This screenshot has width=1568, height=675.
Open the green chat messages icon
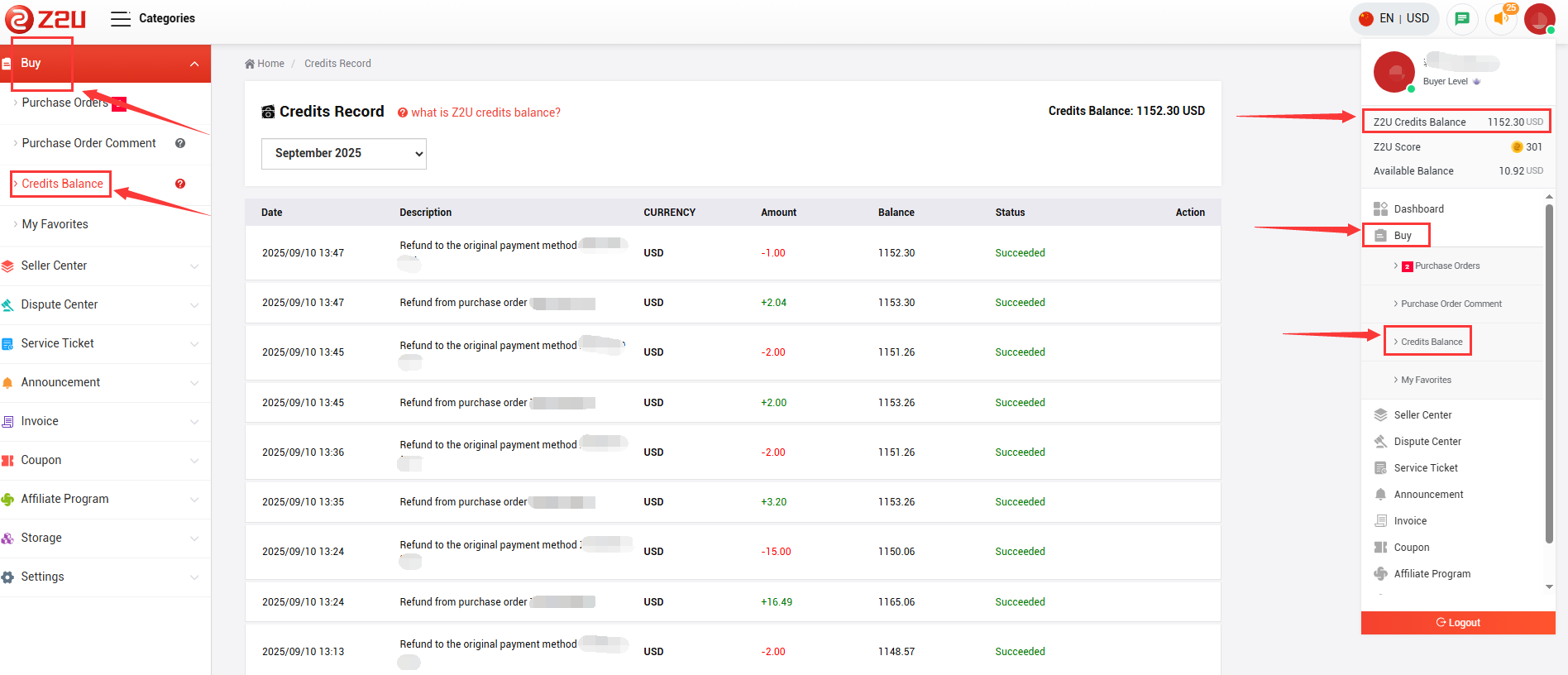click(x=1462, y=18)
